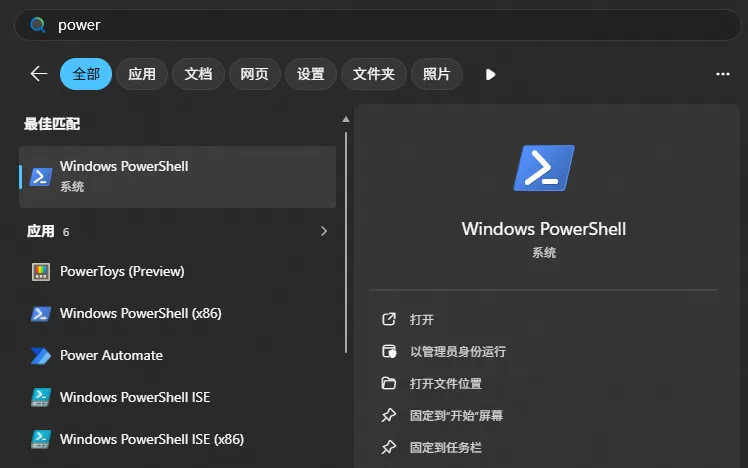Open the Windows PowerShell best match result
Image resolution: width=748 pixels, height=468 pixels.
click(x=177, y=177)
